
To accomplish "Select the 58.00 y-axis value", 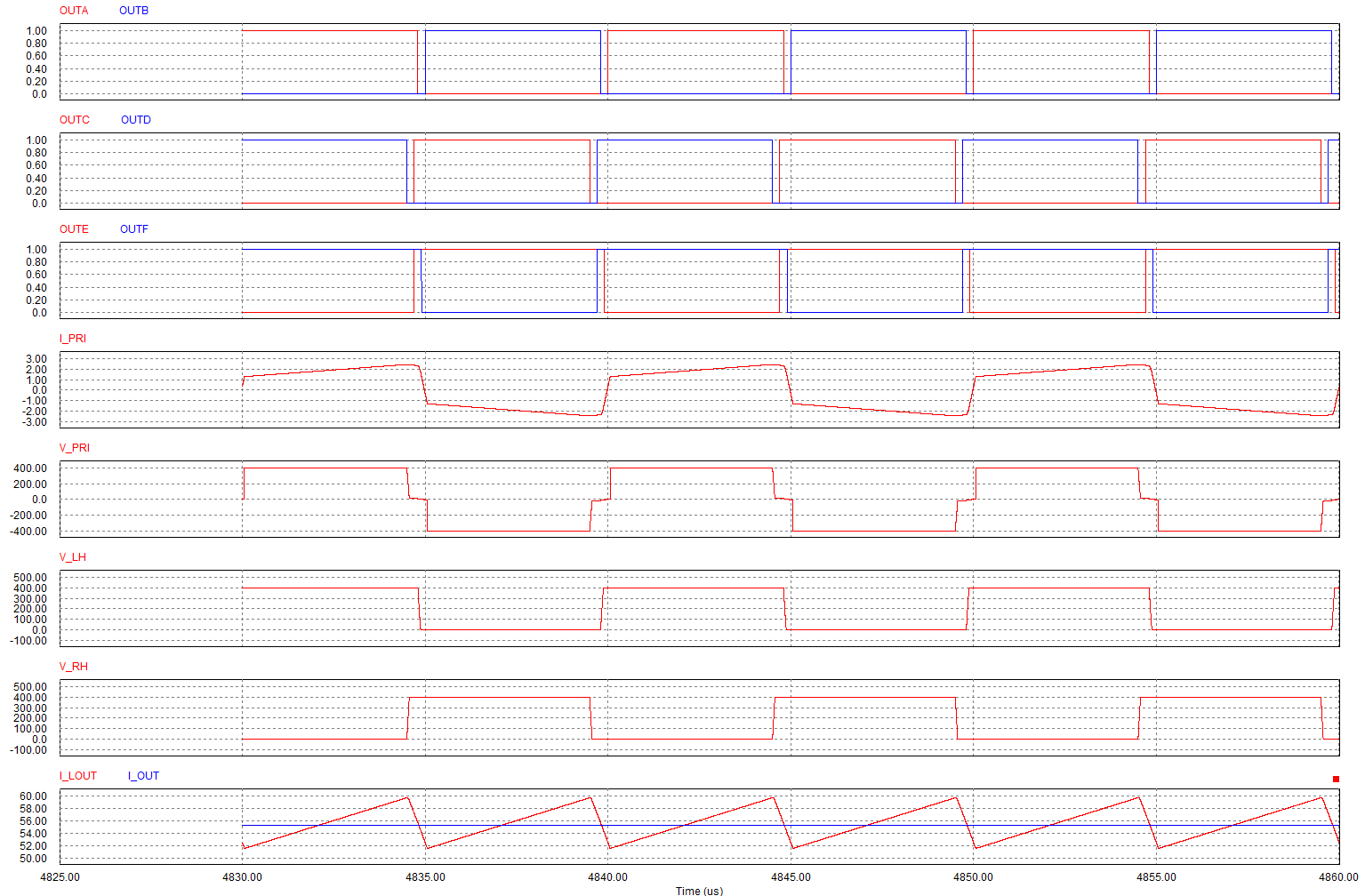I will pos(34,809).
